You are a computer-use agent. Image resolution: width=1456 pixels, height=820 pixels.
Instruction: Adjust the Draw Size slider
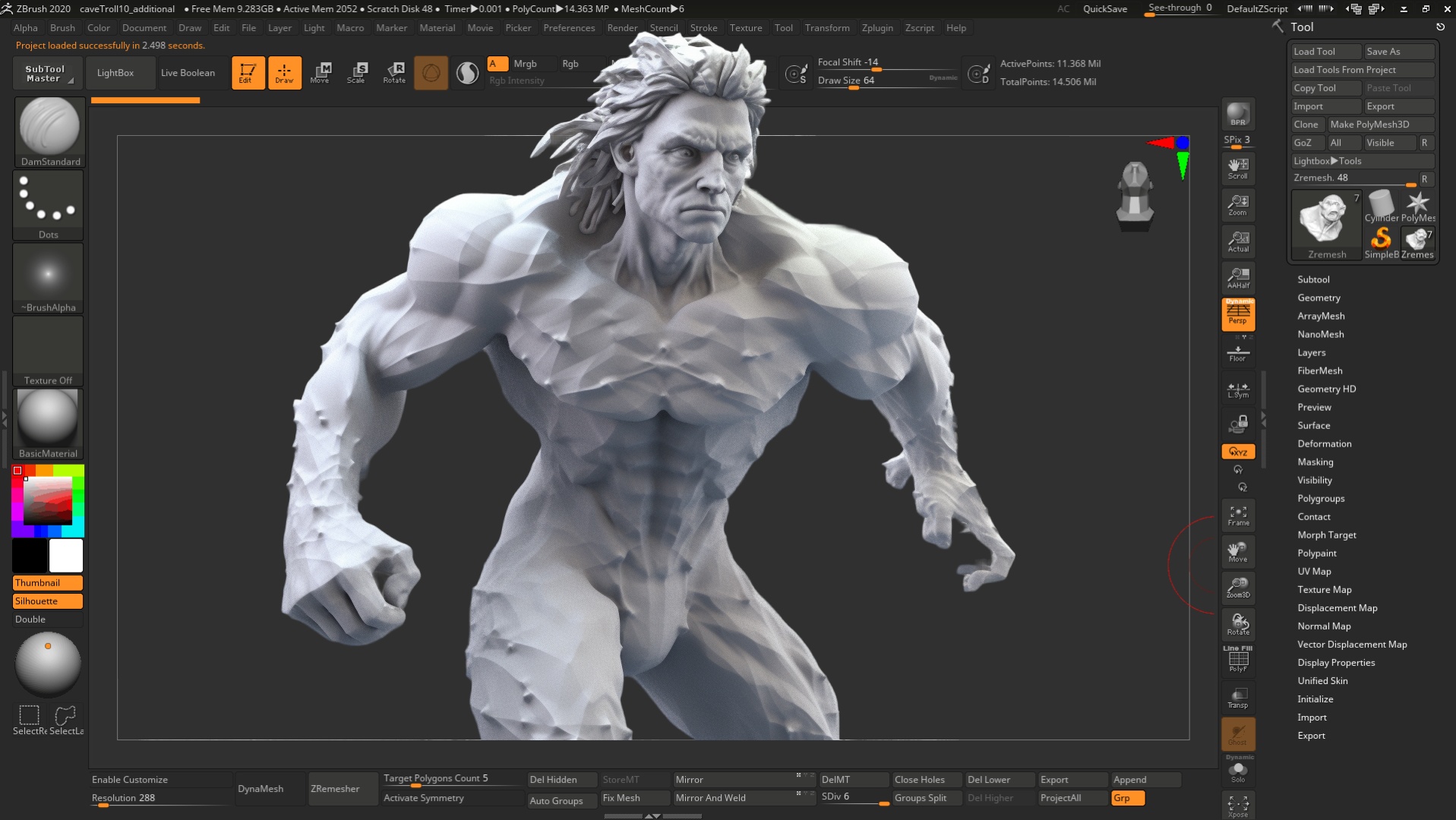886,81
